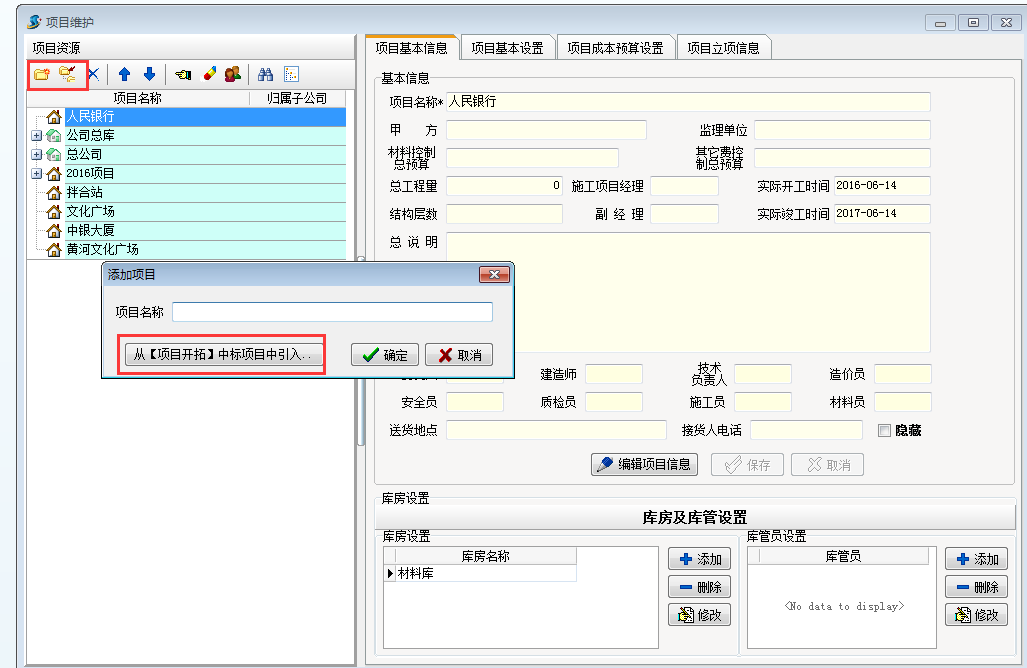Click 编辑项目信息 button
The image size is (1027, 668).
coord(645,465)
